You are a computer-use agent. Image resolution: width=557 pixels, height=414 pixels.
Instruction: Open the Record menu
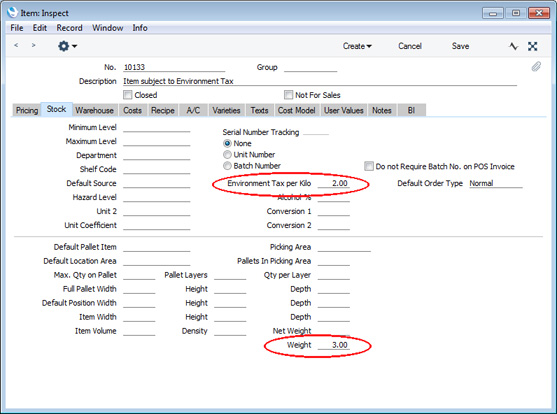coord(69,28)
